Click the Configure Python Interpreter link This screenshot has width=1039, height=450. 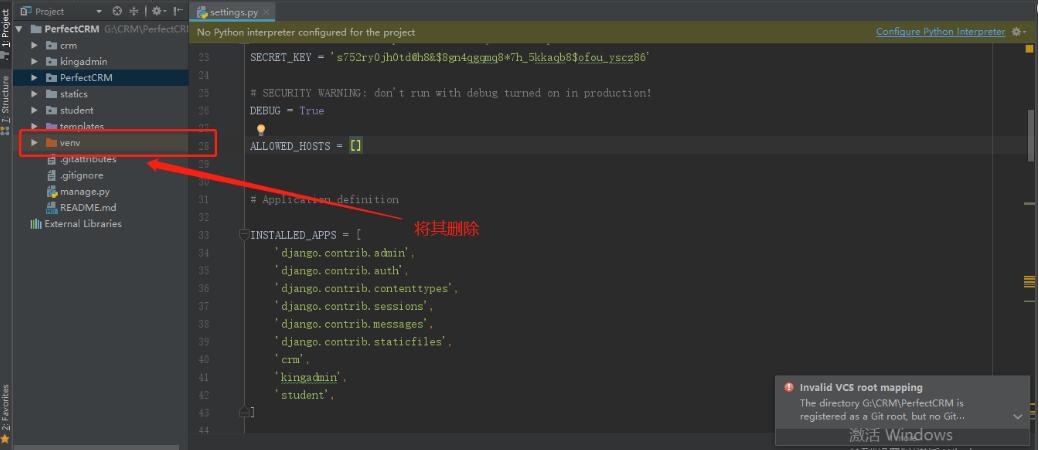click(x=940, y=32)
